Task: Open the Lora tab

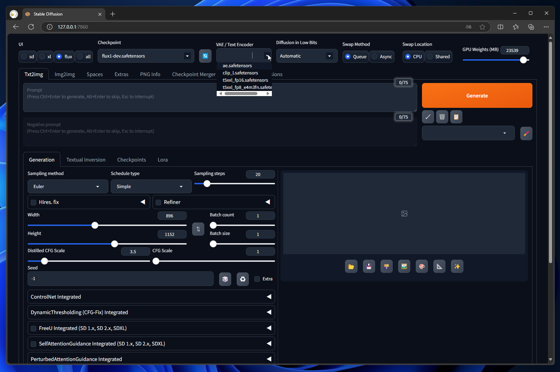Action: coord(163,160)
